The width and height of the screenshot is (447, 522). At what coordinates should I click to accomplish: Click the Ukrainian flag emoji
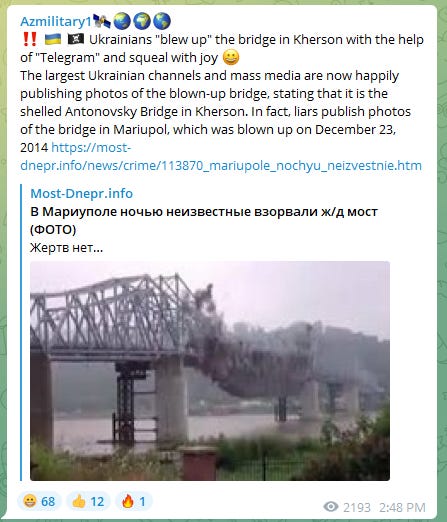53,39
